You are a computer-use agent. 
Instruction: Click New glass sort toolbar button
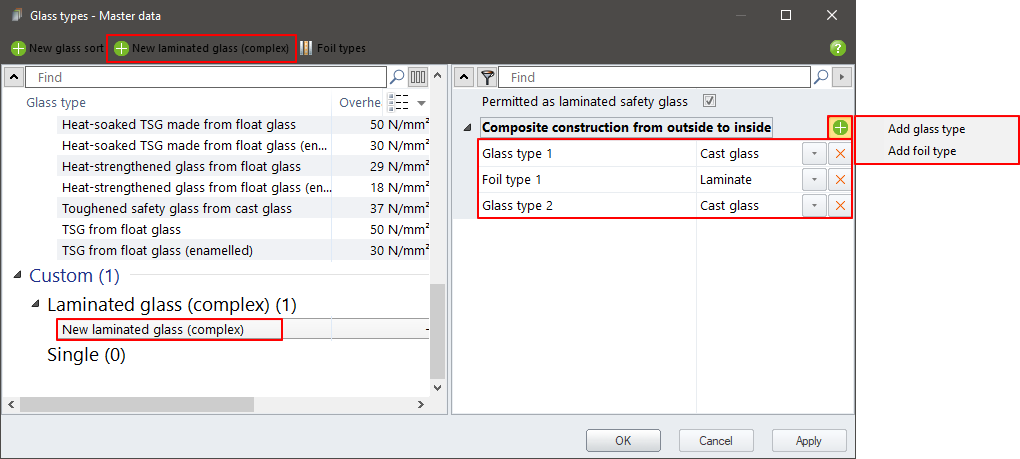click(x=57, y=48)
